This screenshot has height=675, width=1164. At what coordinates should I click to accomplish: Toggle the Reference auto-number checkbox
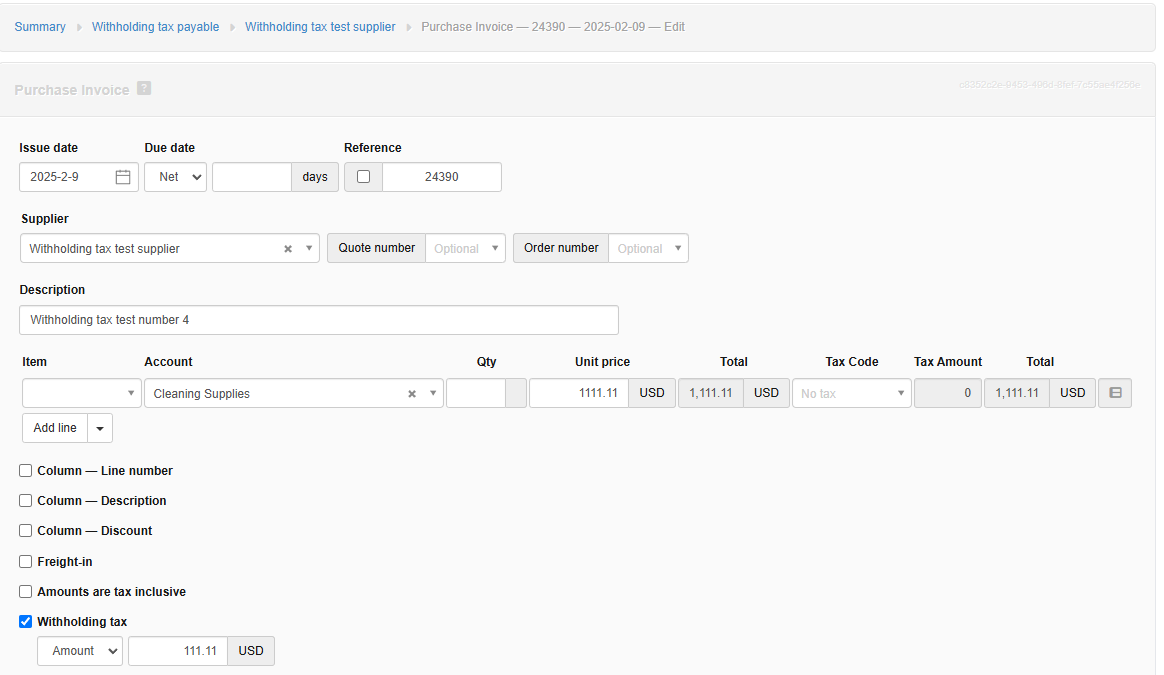364,177
